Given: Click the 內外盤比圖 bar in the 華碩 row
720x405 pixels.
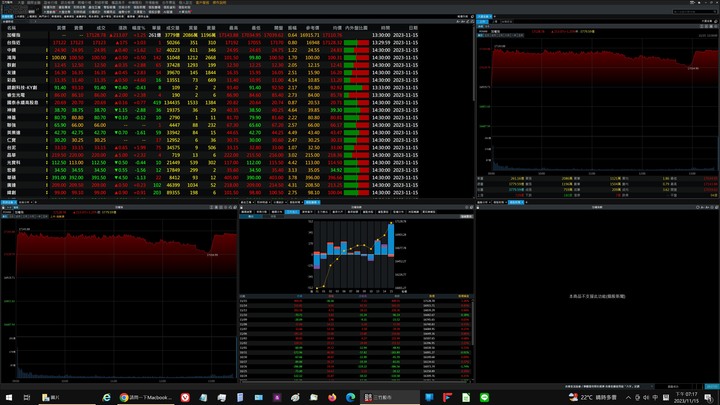Looking at the screenshot, I should (356, 178).
